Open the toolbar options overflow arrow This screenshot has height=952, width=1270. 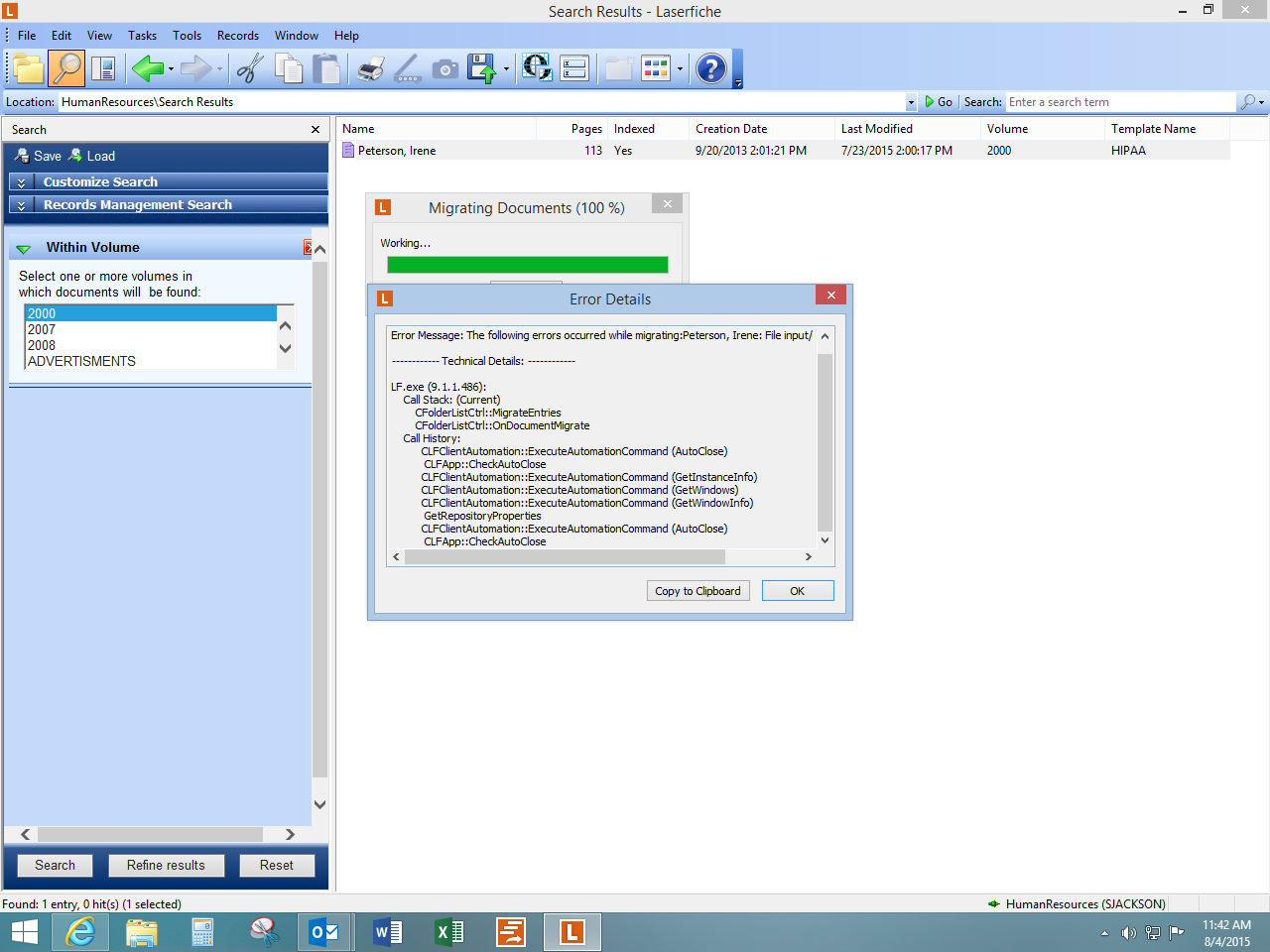click(738, 83)
